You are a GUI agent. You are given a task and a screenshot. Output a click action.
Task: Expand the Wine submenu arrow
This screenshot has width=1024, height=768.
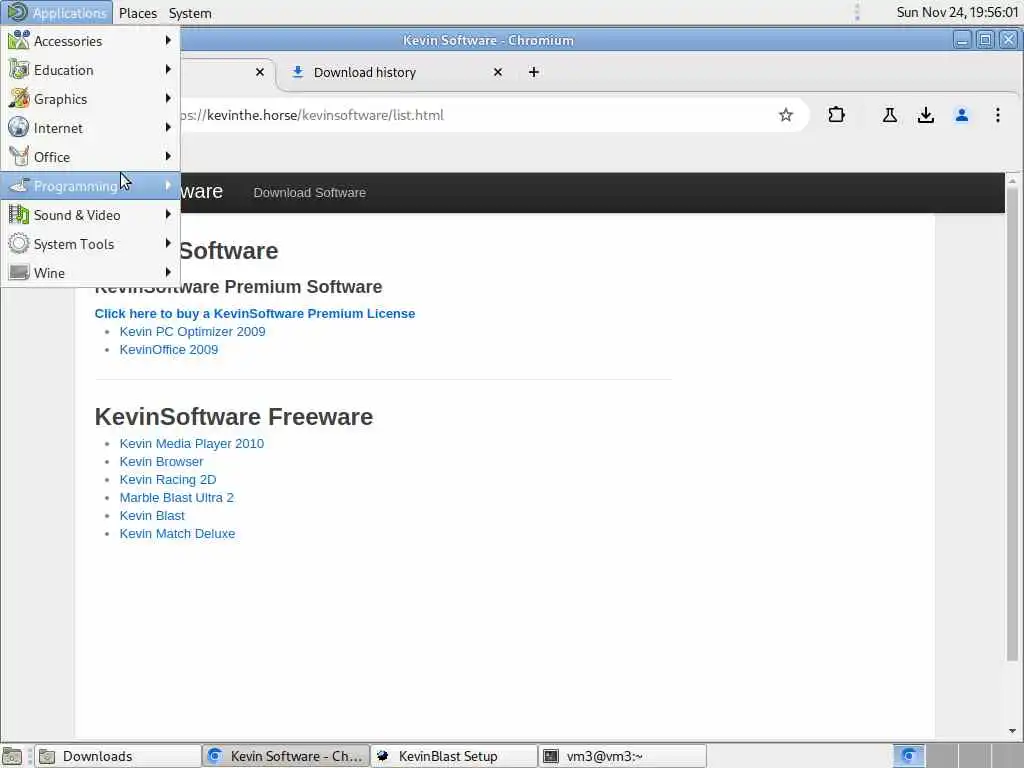(168, 272)
